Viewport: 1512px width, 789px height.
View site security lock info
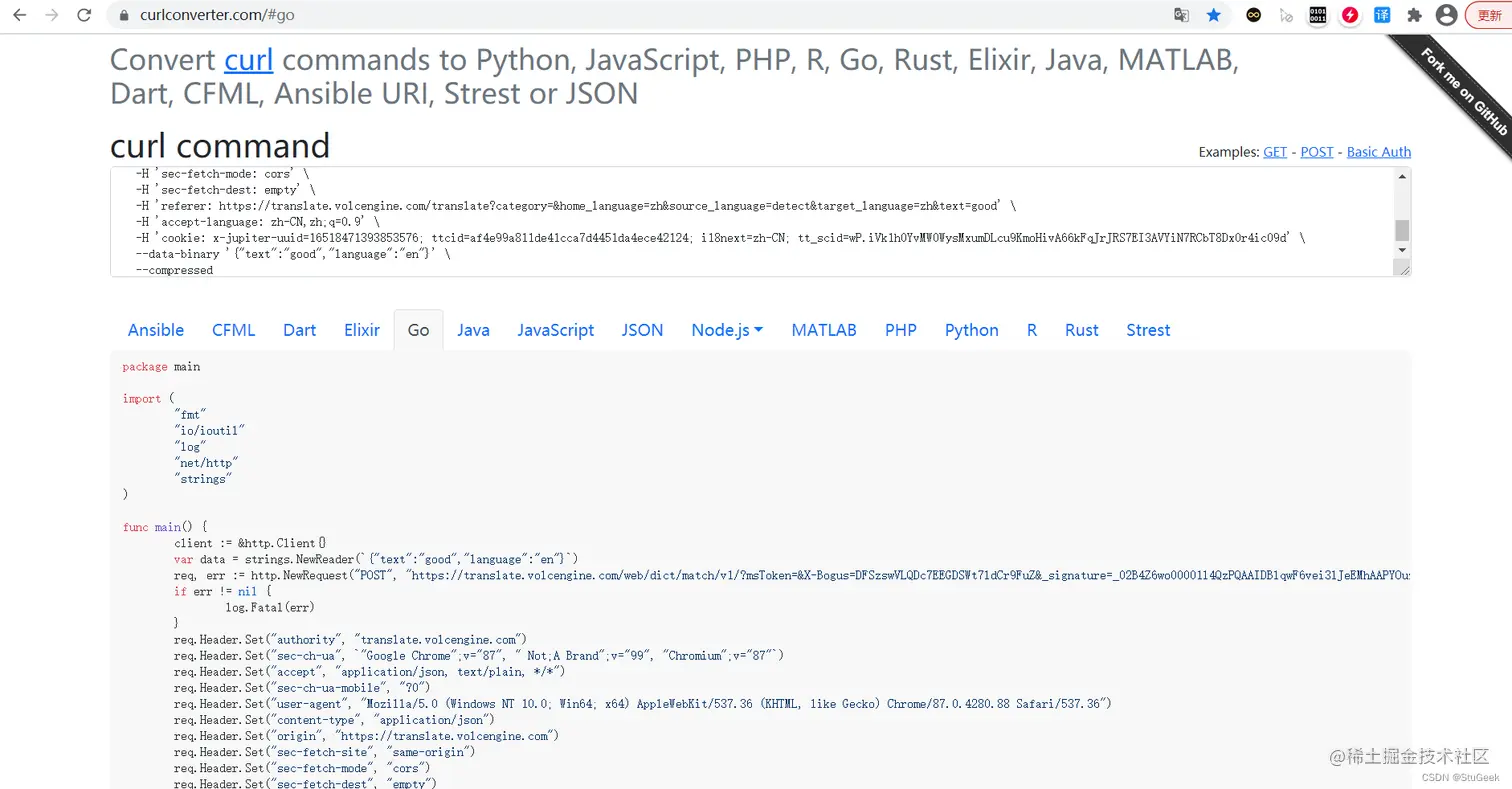124,15
